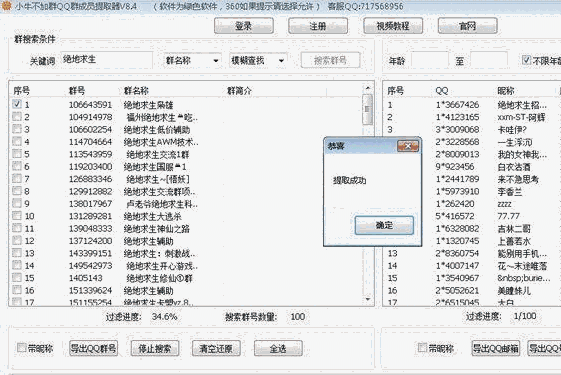Viewport: 561px width, 375px height.
Task: Click the 清空还原 reset button
Action: coord(216,348)
